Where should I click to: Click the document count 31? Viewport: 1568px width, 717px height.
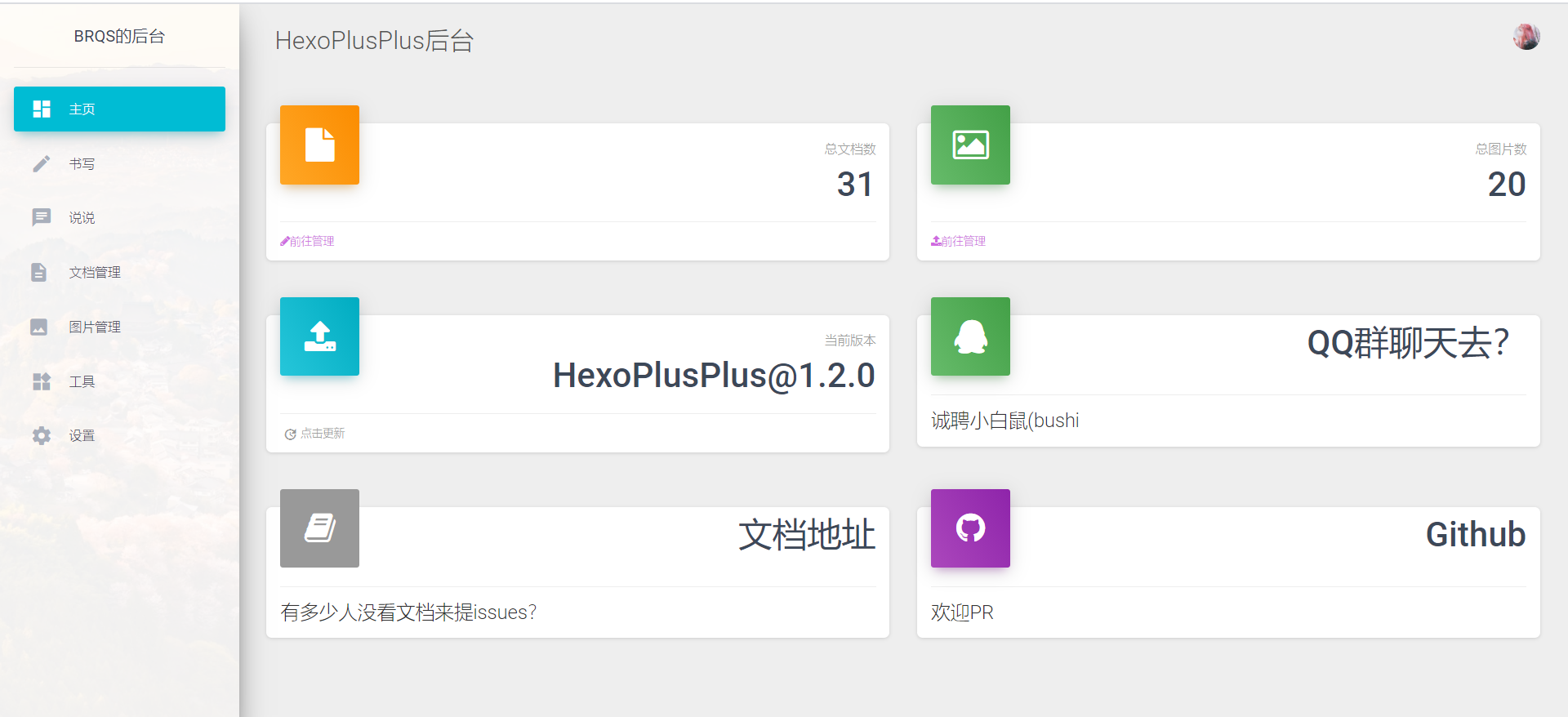[855, 185]
